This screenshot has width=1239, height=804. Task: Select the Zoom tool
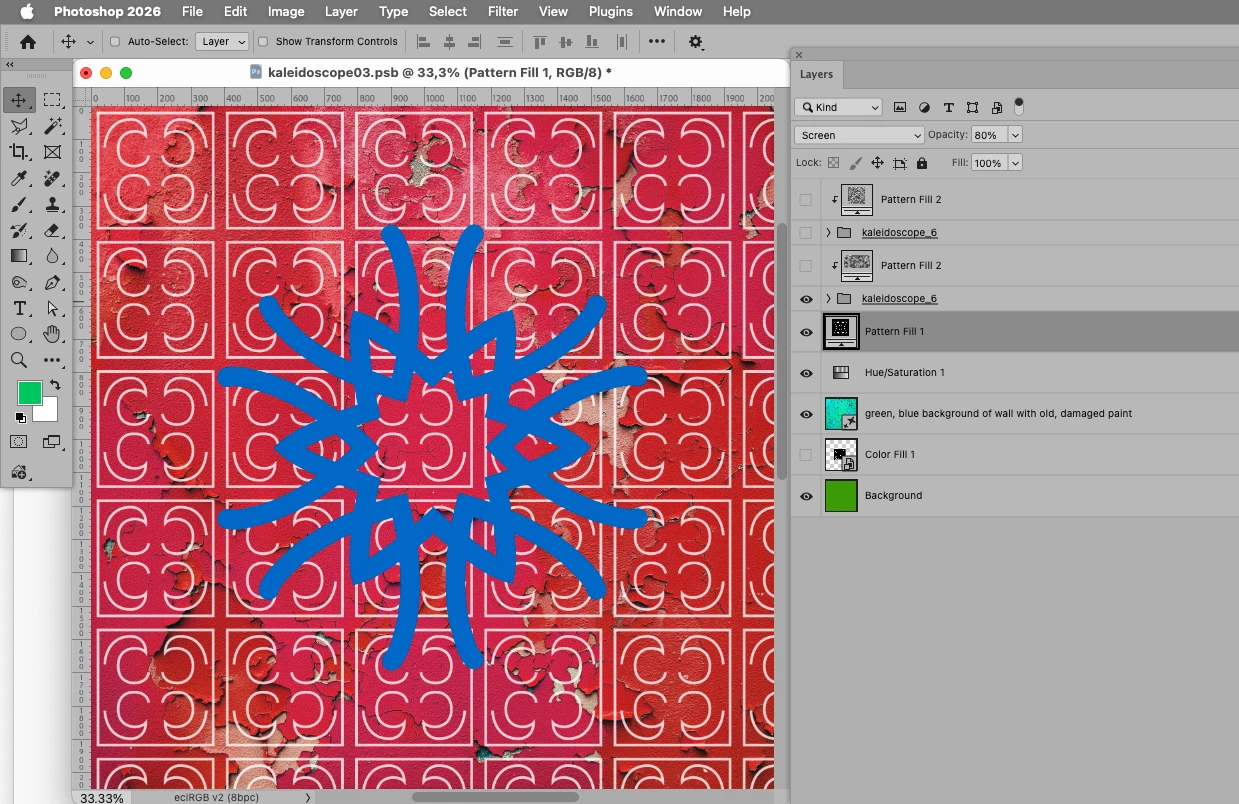point(19,360)
